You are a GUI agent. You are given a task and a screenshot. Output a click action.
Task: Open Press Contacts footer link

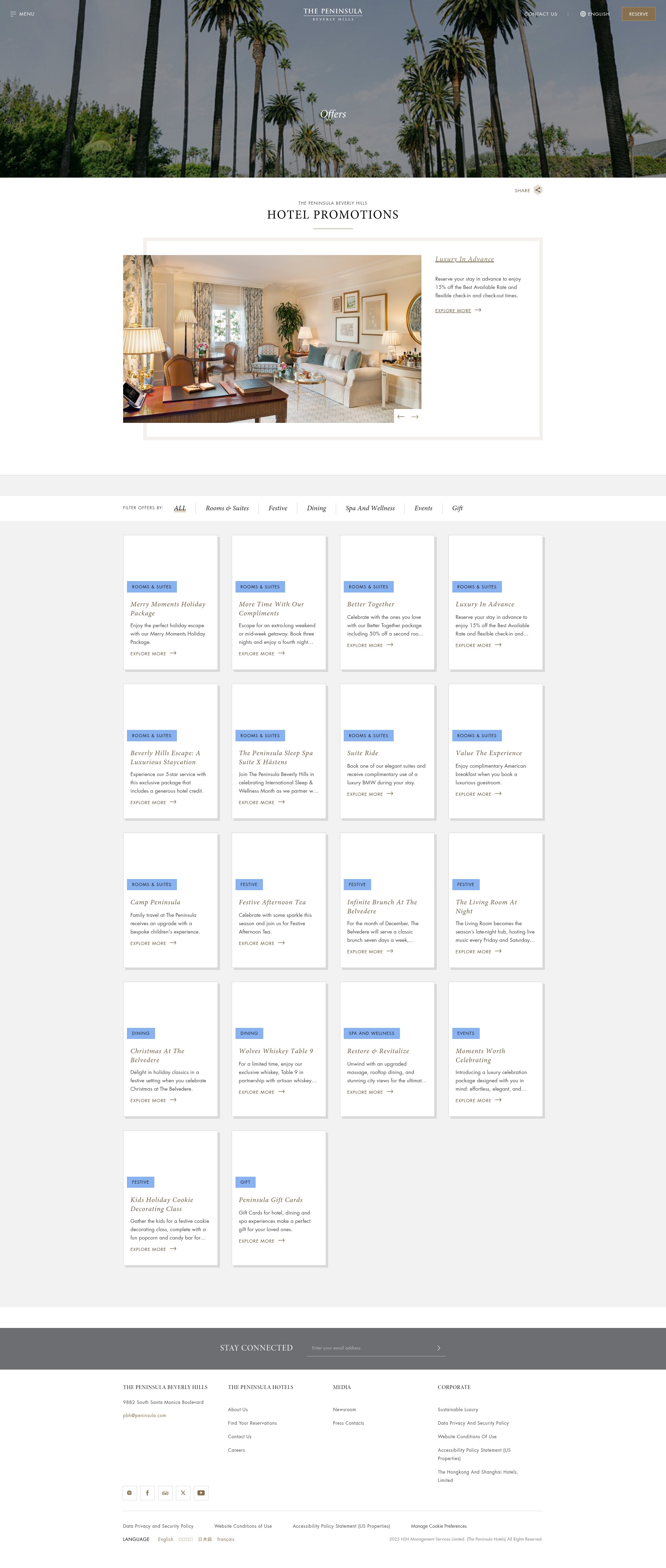pyautogui.click(x=348, y=1423)
